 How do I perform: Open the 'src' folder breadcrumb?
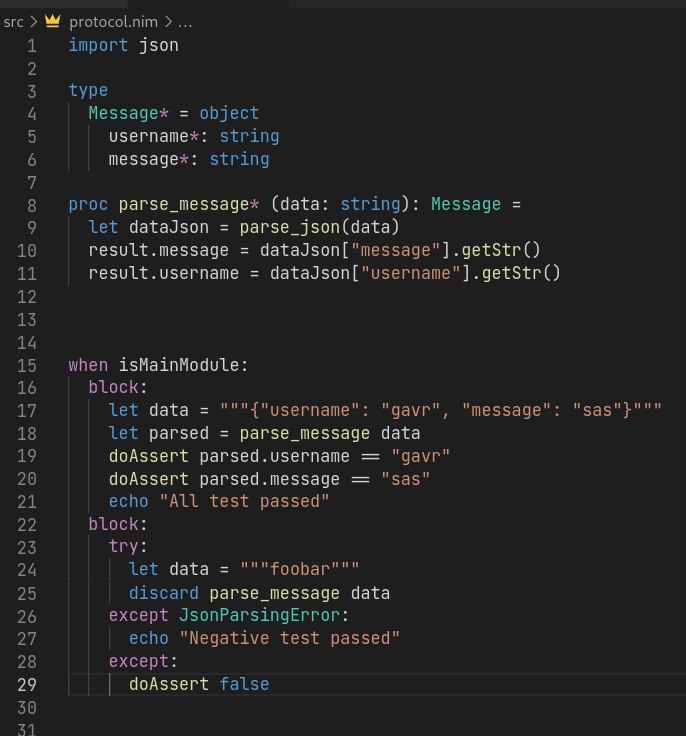coord(13,22)
